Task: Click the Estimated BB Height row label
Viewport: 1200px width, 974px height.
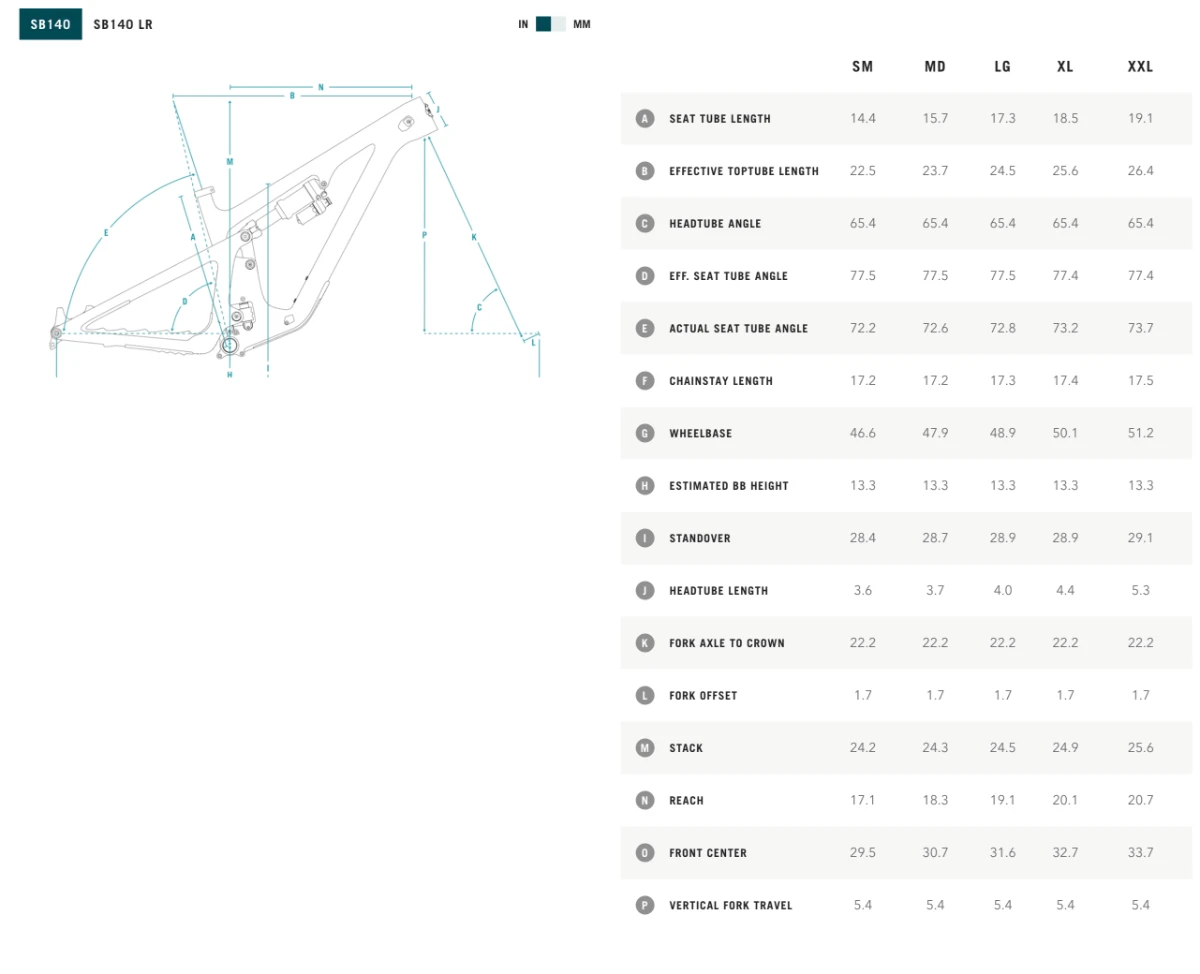Action: (x=728, y=486)
